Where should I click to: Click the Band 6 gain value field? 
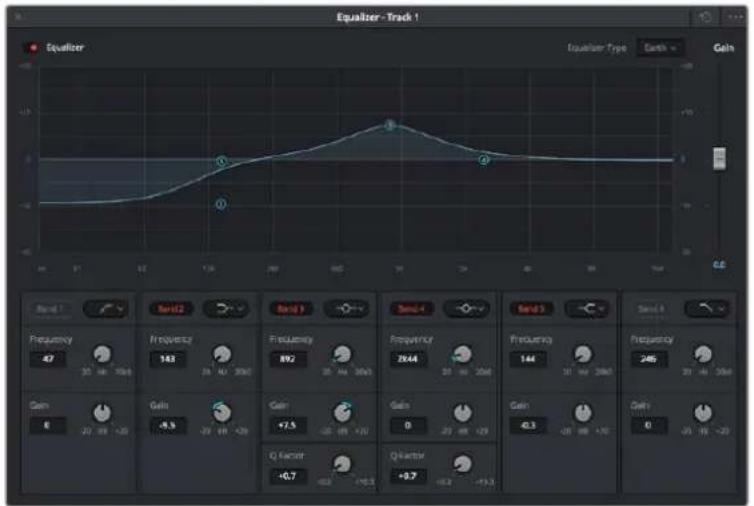648,426
